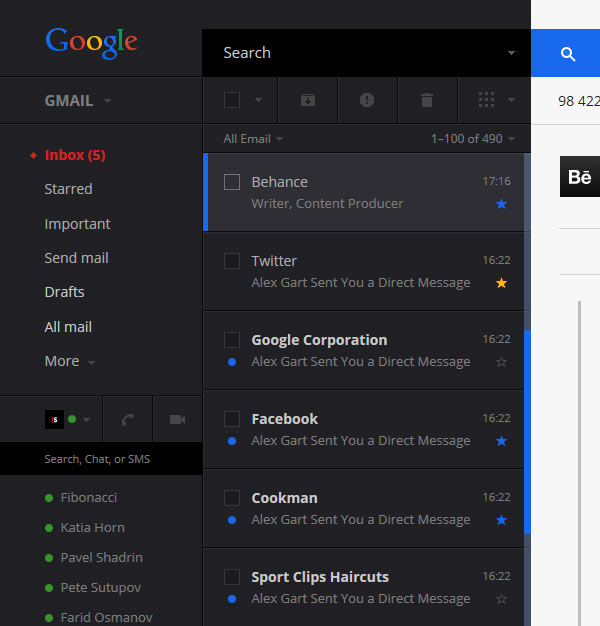Click the Search, Chat, or SMS field
Screen dimensions: 600x626
[x=101, y=459]
